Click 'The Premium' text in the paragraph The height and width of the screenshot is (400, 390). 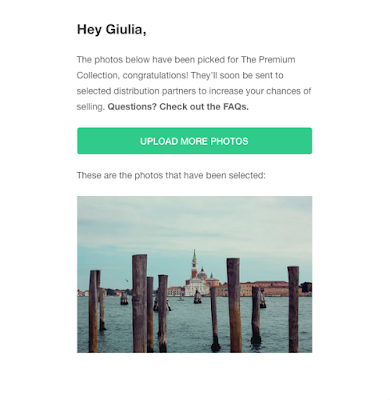coord(268,60)
